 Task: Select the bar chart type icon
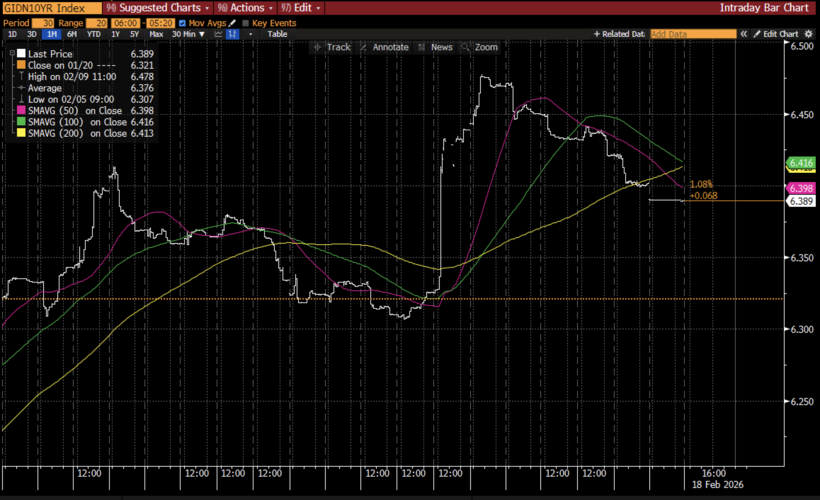[232, 33]
